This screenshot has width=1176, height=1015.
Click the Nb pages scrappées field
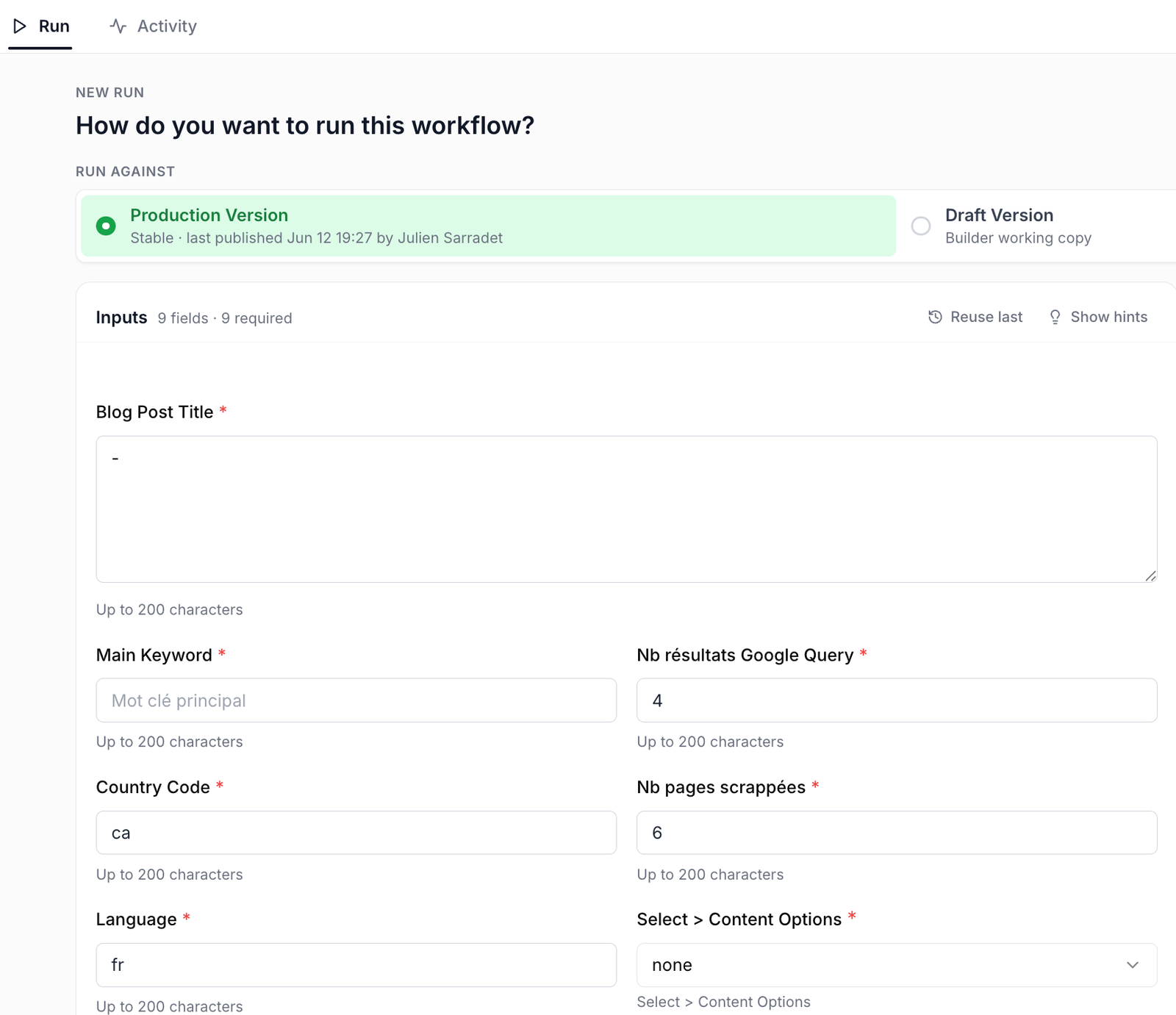pyautogui.click(x=897, y=833)
